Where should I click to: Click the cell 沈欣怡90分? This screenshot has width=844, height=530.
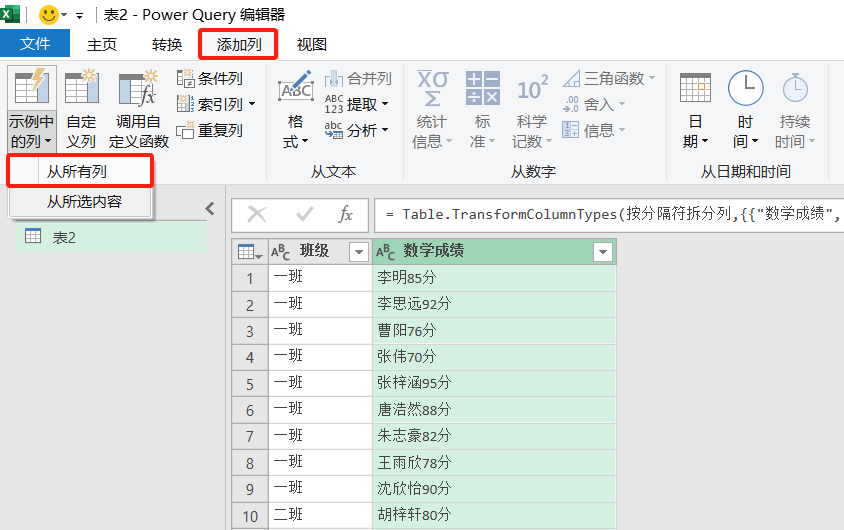click(x=494, y=489)
